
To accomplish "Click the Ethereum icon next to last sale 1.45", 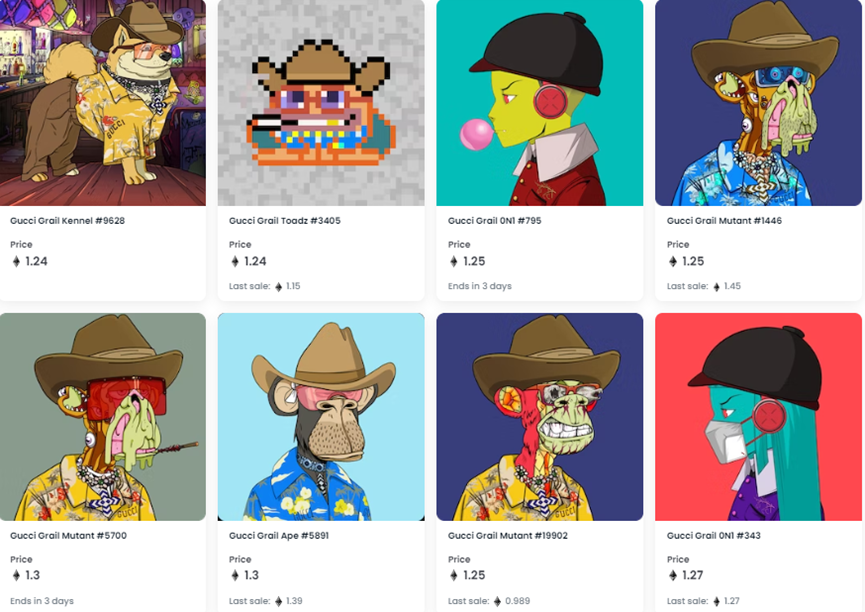I will pos(717,287).
